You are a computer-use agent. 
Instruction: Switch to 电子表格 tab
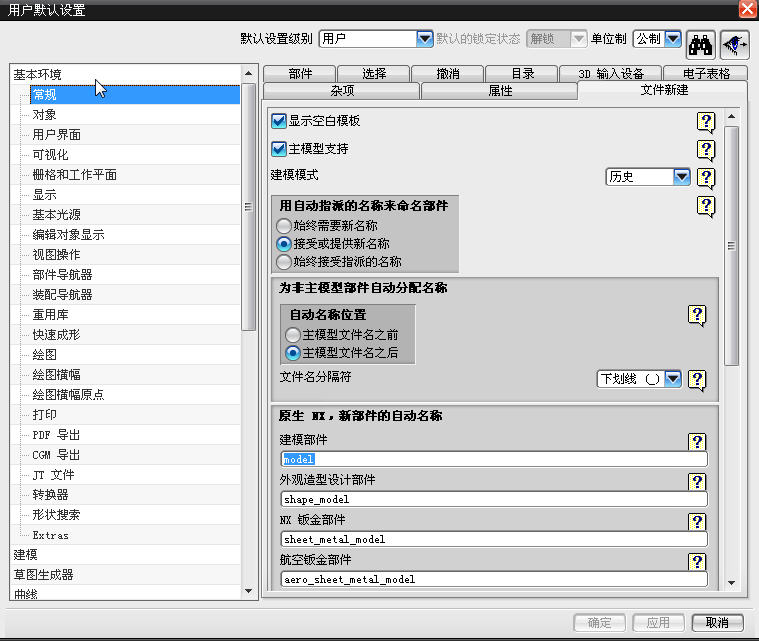(x=706, y=74)
